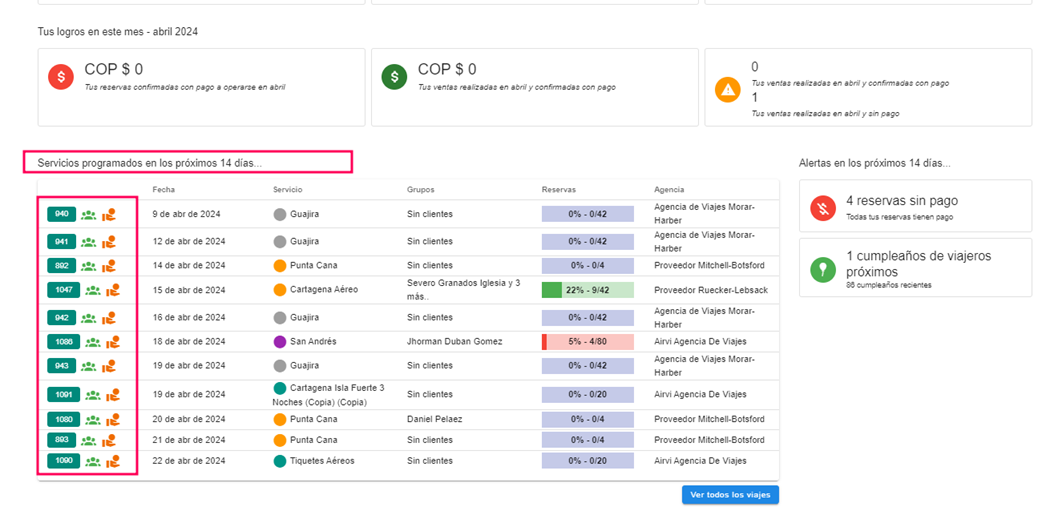Click the red 5% - 4/80 reservations bar
This screenshot has height=515, width=1050.
point(587,342)
